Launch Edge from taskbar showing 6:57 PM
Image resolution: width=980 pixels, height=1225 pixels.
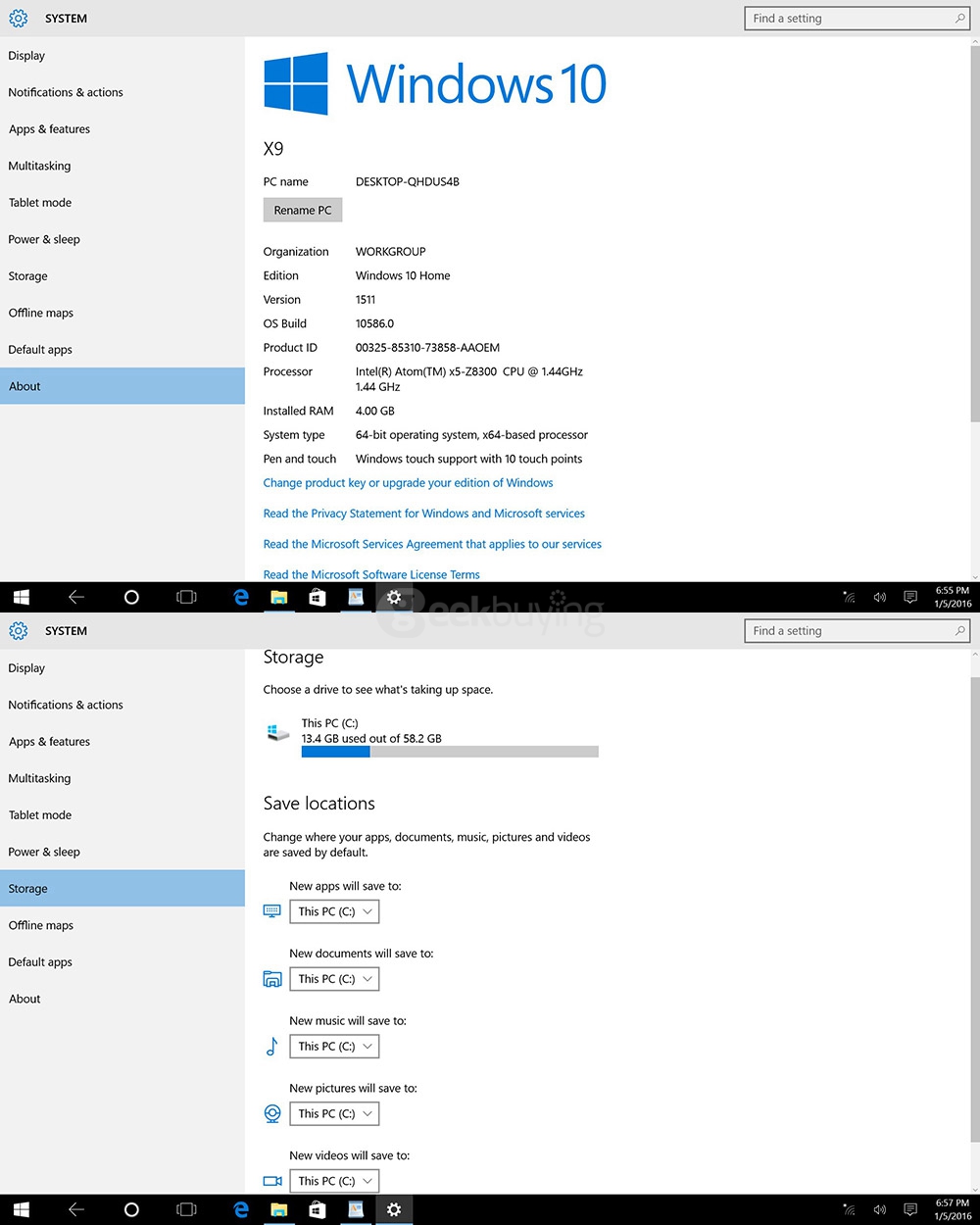point(241,1209)
